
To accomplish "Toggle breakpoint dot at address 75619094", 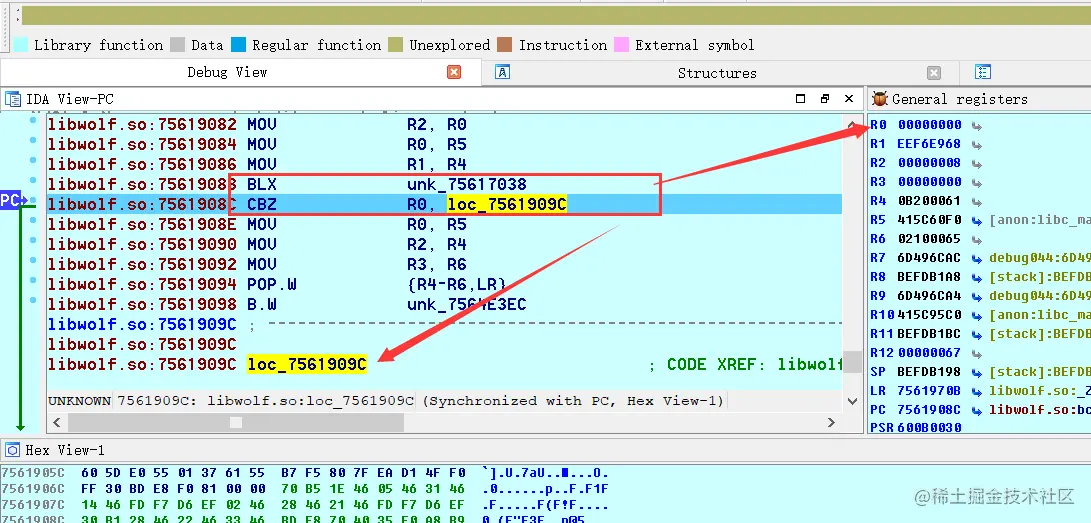I will click(x=33, y=280).
